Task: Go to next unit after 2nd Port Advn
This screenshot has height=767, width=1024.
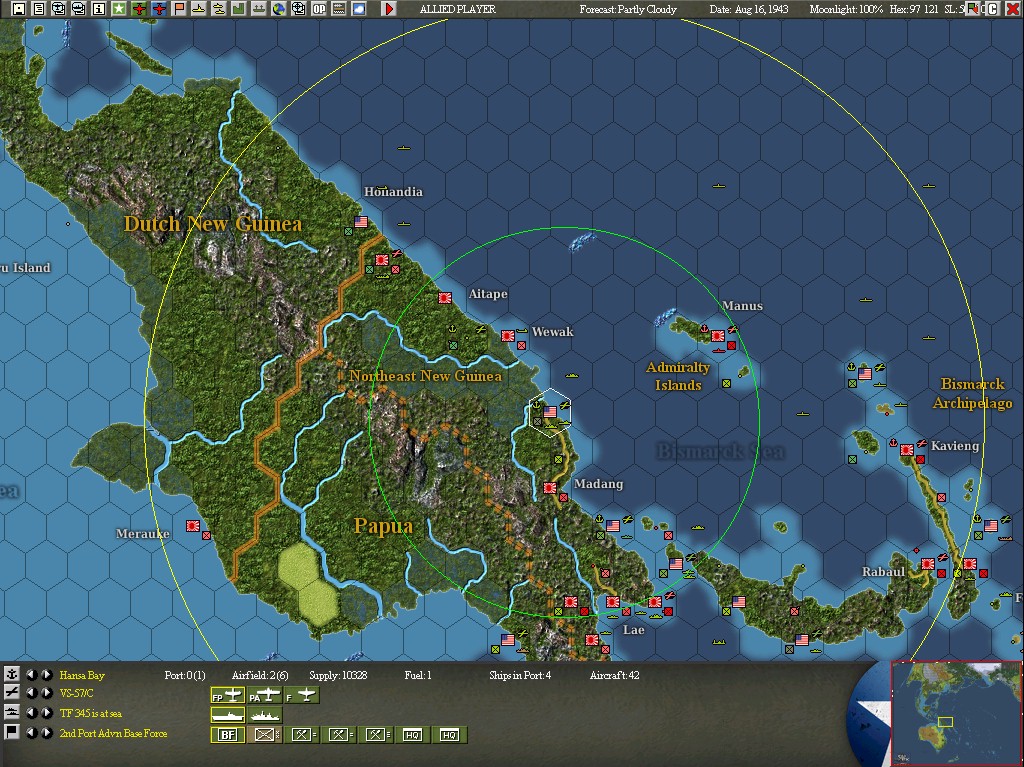Action: (x=47, y=732)
